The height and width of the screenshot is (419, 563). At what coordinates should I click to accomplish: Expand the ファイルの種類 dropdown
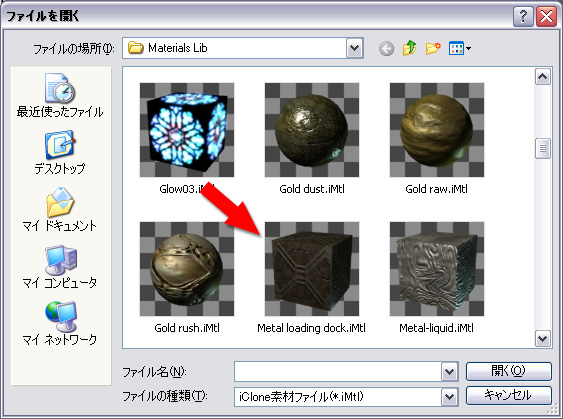[450, 397]
